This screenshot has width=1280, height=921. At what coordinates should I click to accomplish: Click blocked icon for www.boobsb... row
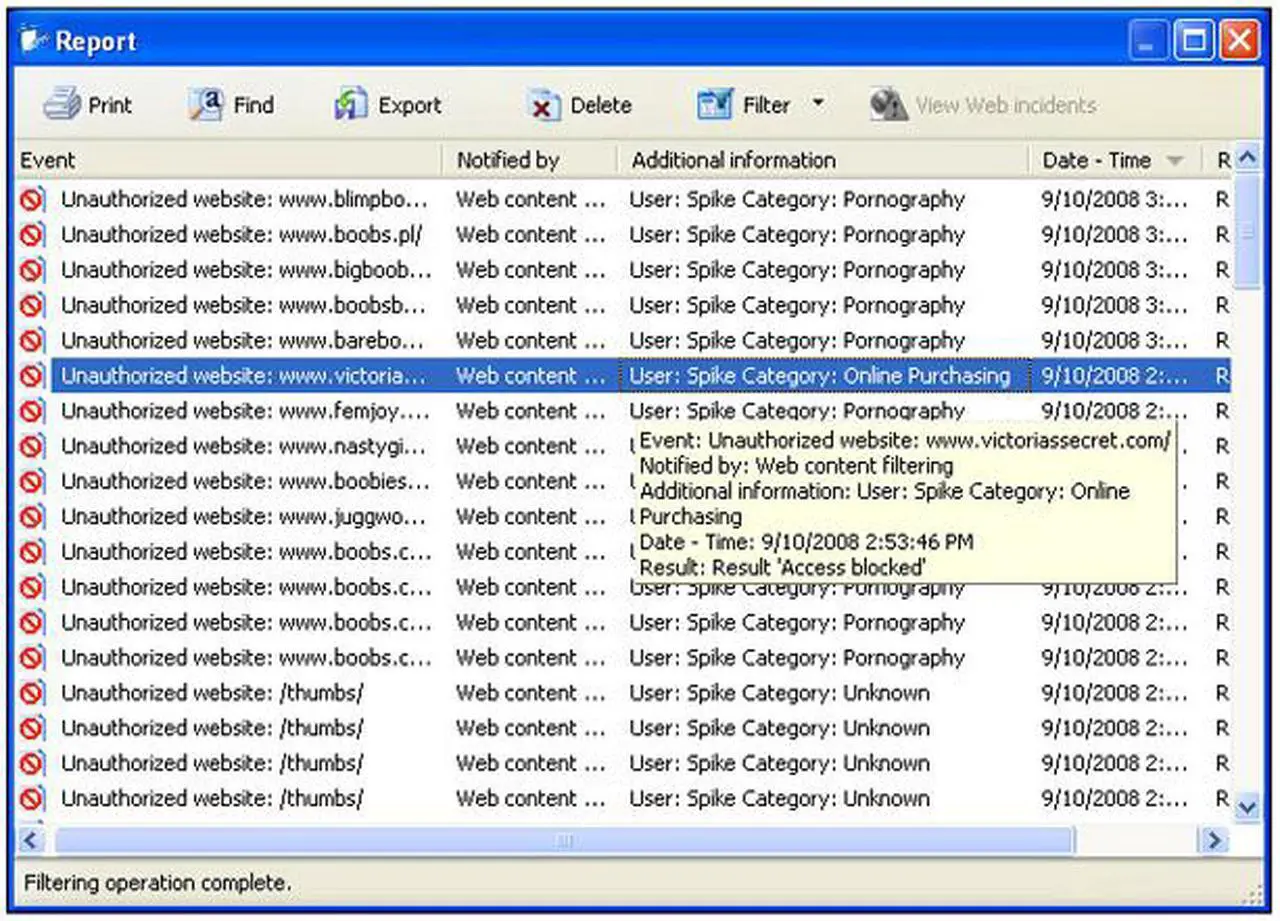click(x=32, y=305)
